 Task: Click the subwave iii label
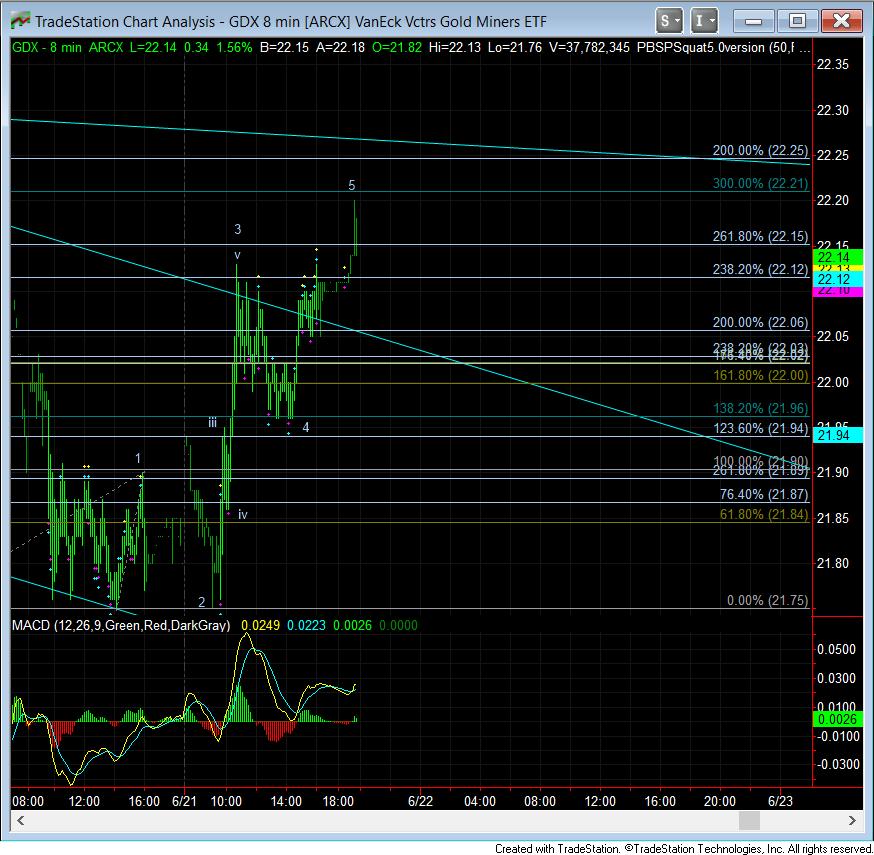pos(212,422)
